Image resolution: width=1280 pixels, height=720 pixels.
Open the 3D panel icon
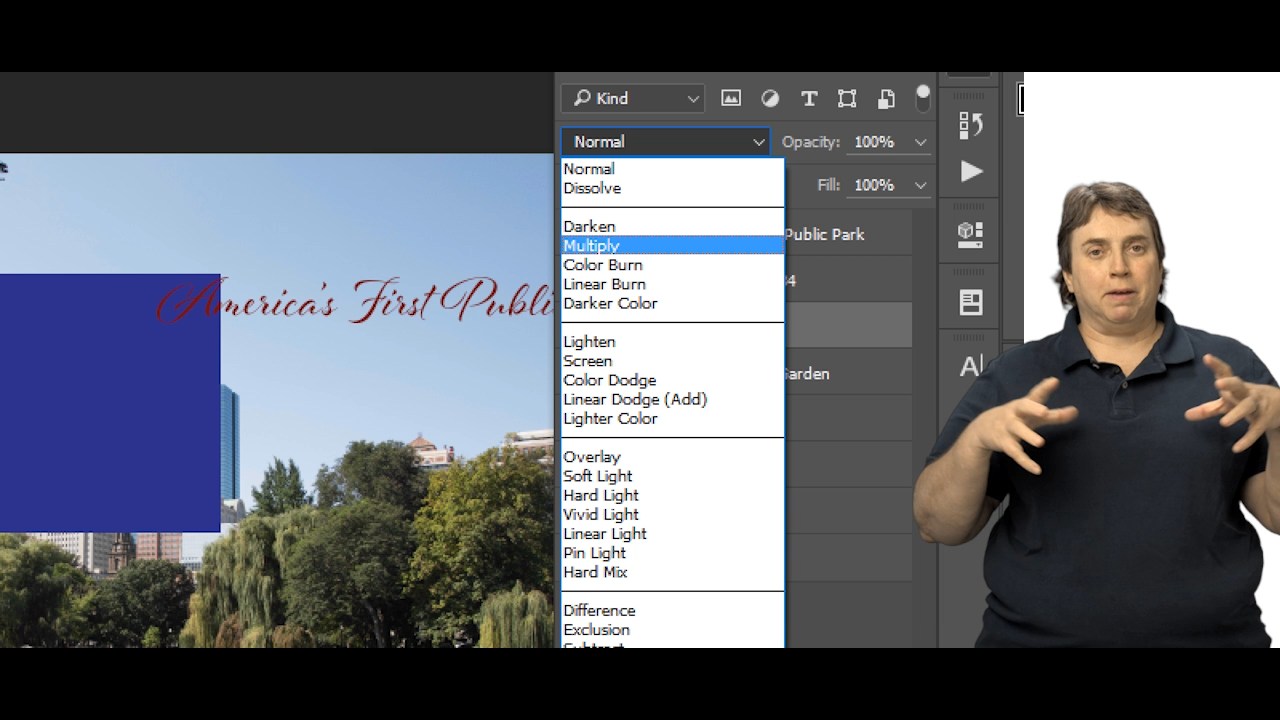pos(971,235)
